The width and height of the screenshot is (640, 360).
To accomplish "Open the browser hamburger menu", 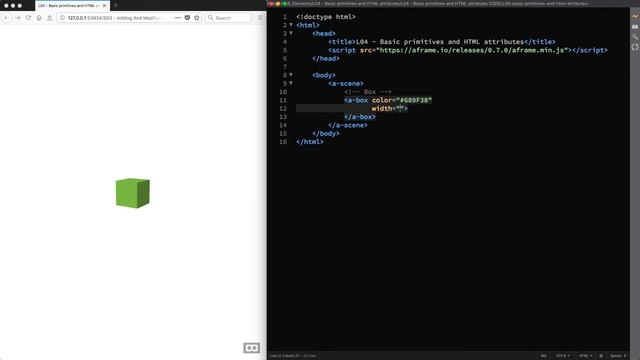I will [260, 18].
